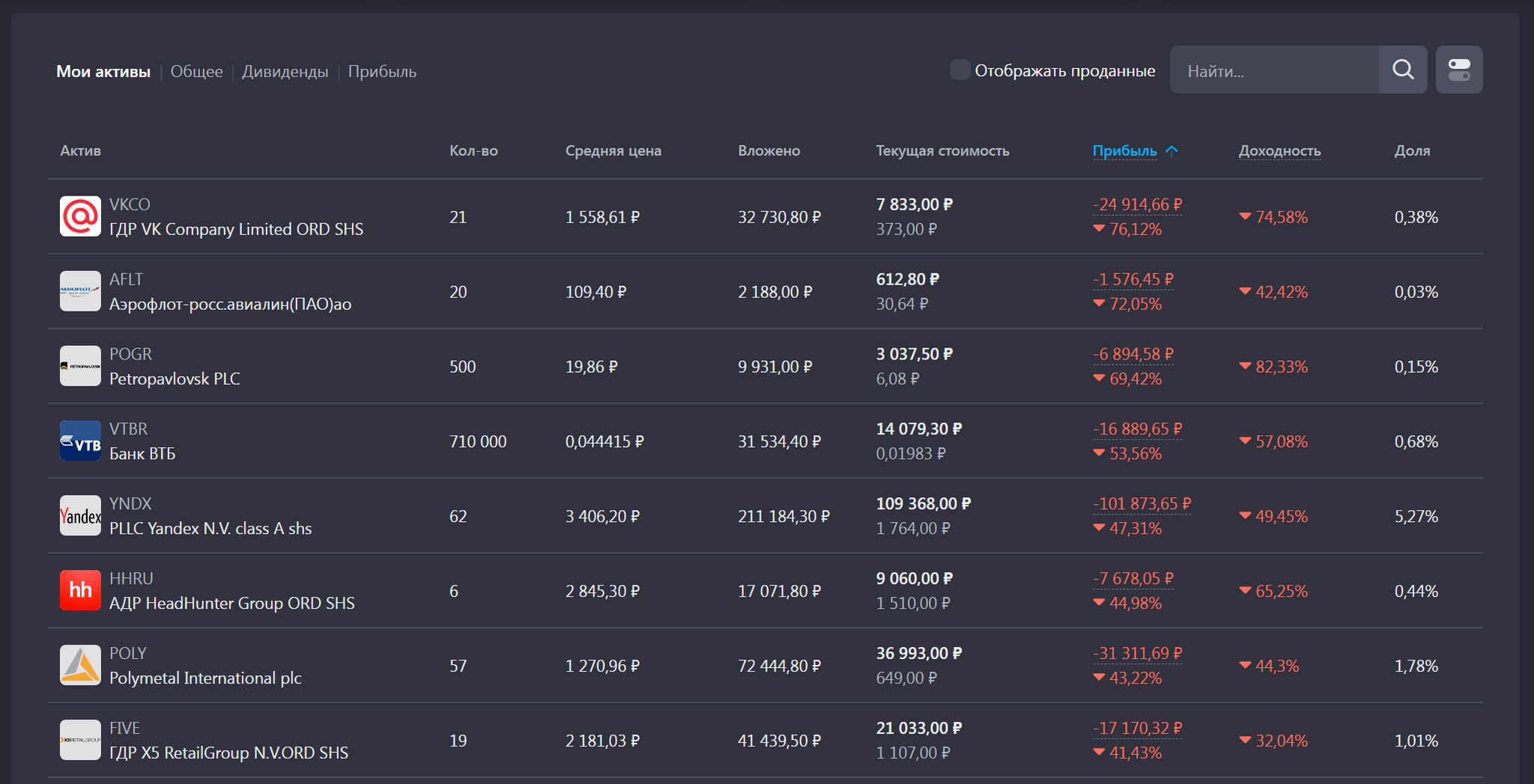
Task: Click the -101 873,65 ₽ loss value
Action: [x=1142, y=504]
